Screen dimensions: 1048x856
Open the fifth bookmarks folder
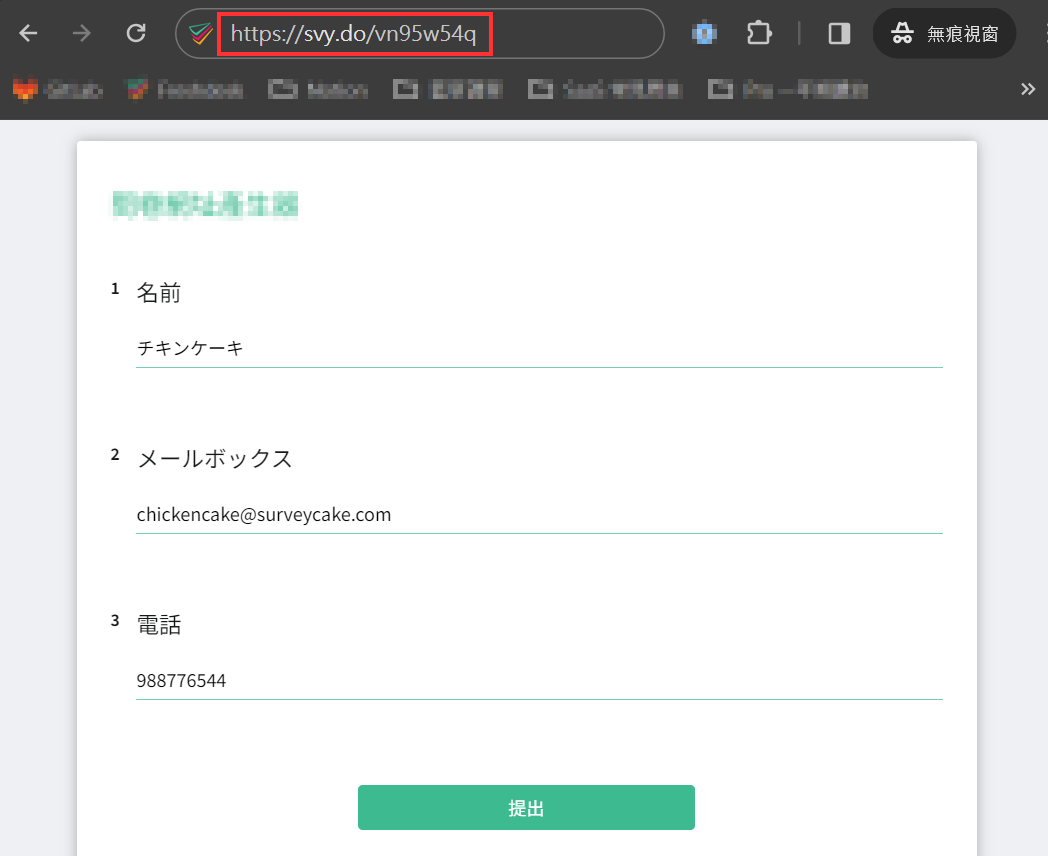coord(604,90)
